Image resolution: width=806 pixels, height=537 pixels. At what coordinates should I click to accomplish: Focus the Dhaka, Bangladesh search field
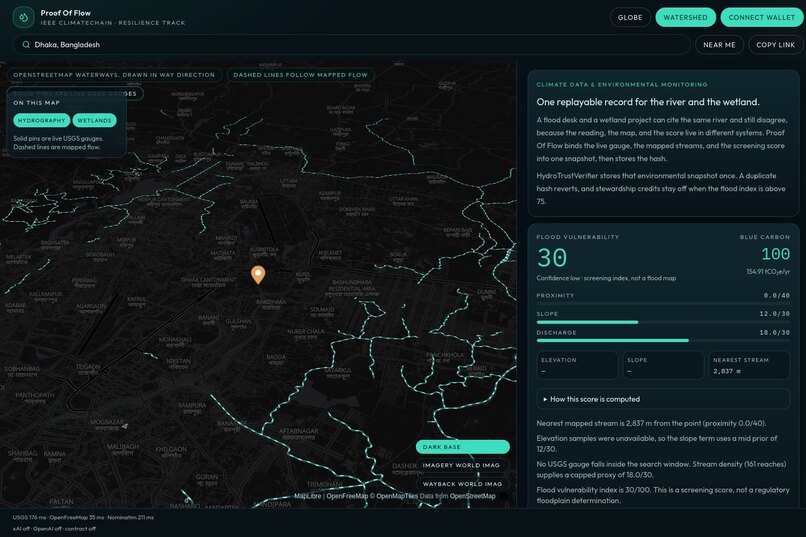[352, 45]
